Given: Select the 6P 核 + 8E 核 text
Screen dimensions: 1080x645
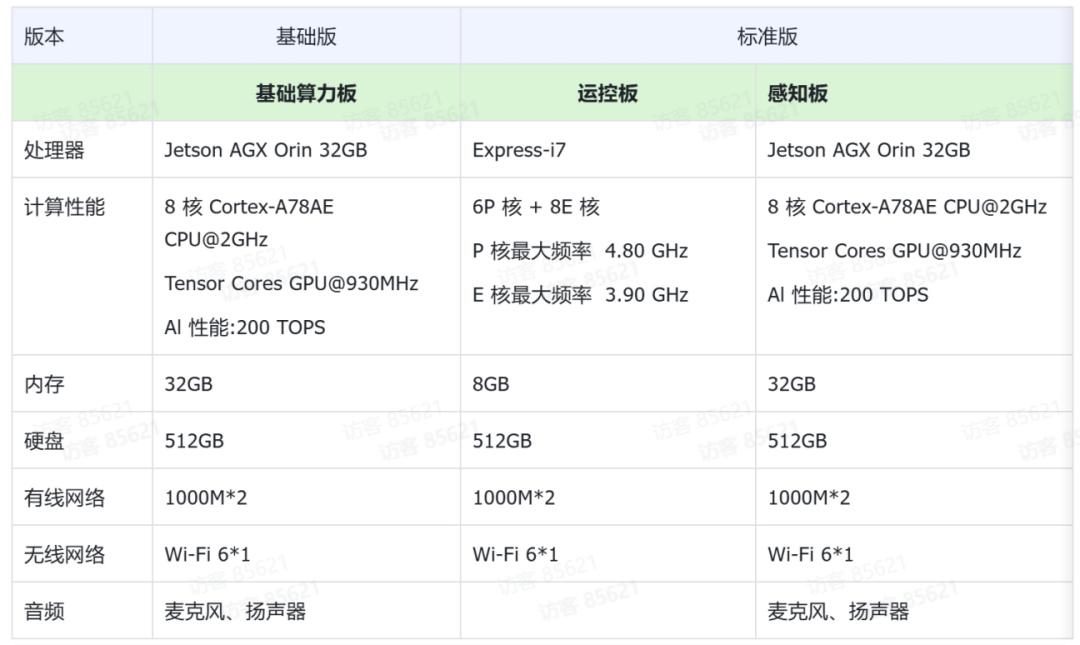Looking at the screenshot, I should 536,207.
